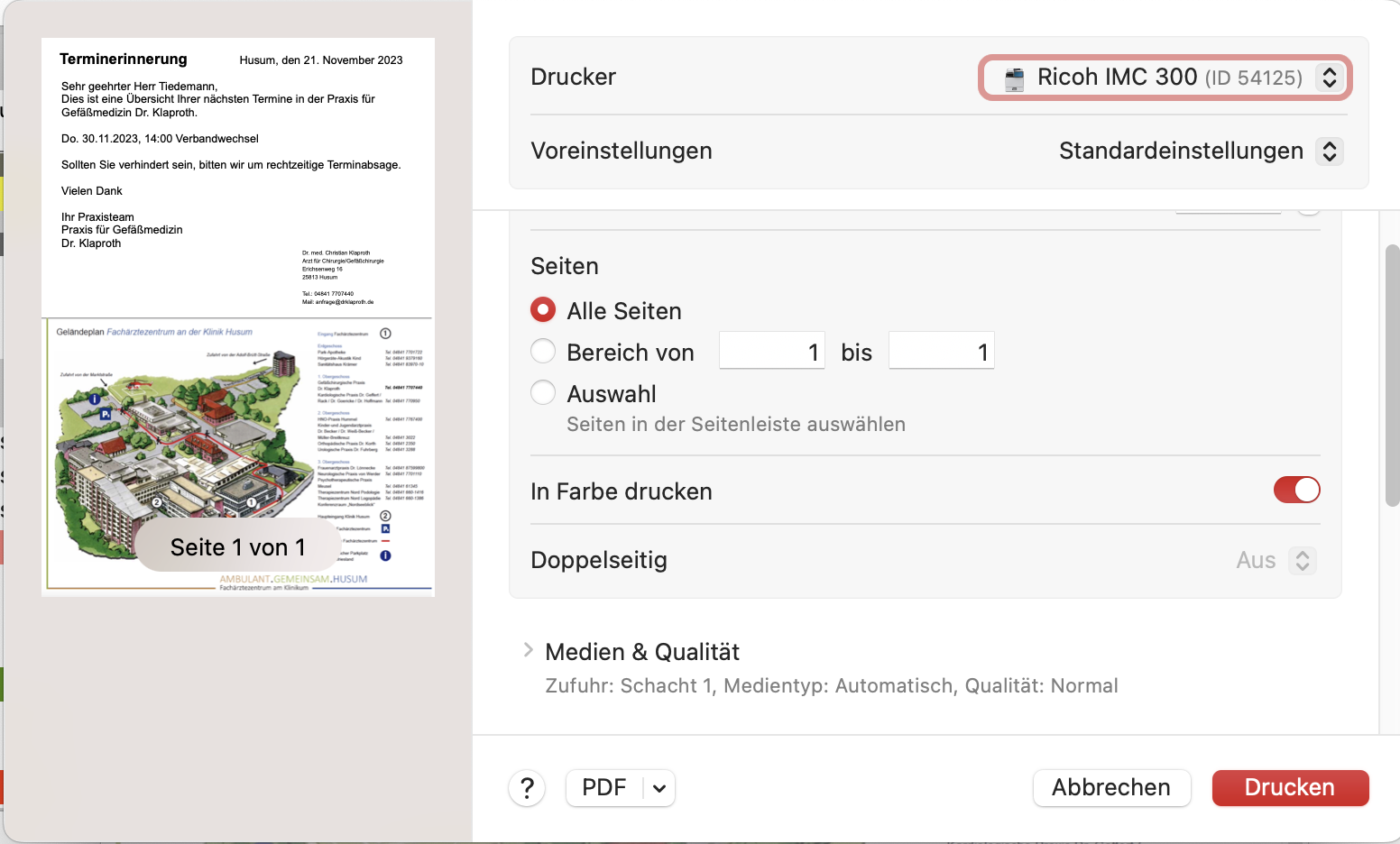The width and height of the screenshot is (1400, 844).
Task: Click the bis end page field
Action: click(942, 351)
